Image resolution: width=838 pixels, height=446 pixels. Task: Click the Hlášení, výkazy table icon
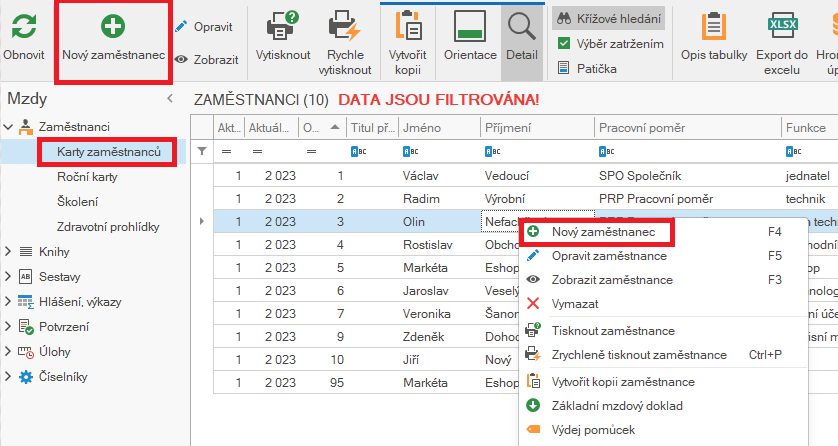point(26,302)
